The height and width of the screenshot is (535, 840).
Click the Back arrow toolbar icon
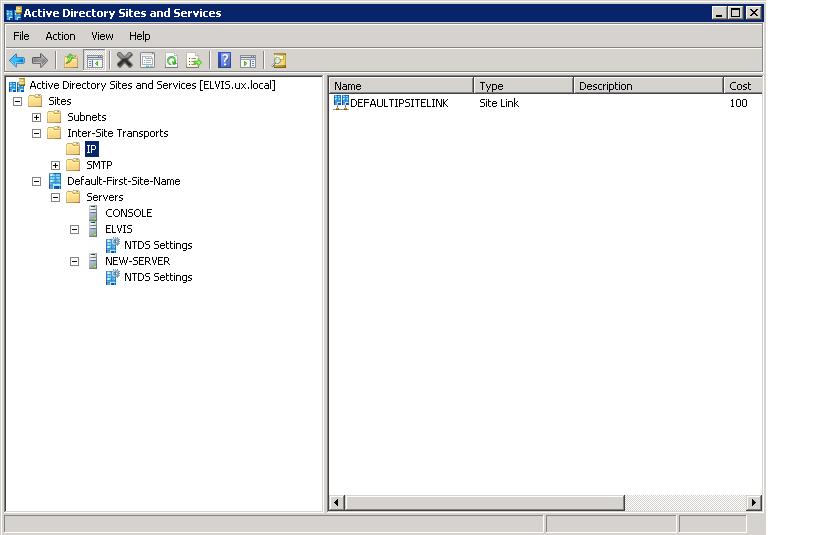tap(17, 61)
